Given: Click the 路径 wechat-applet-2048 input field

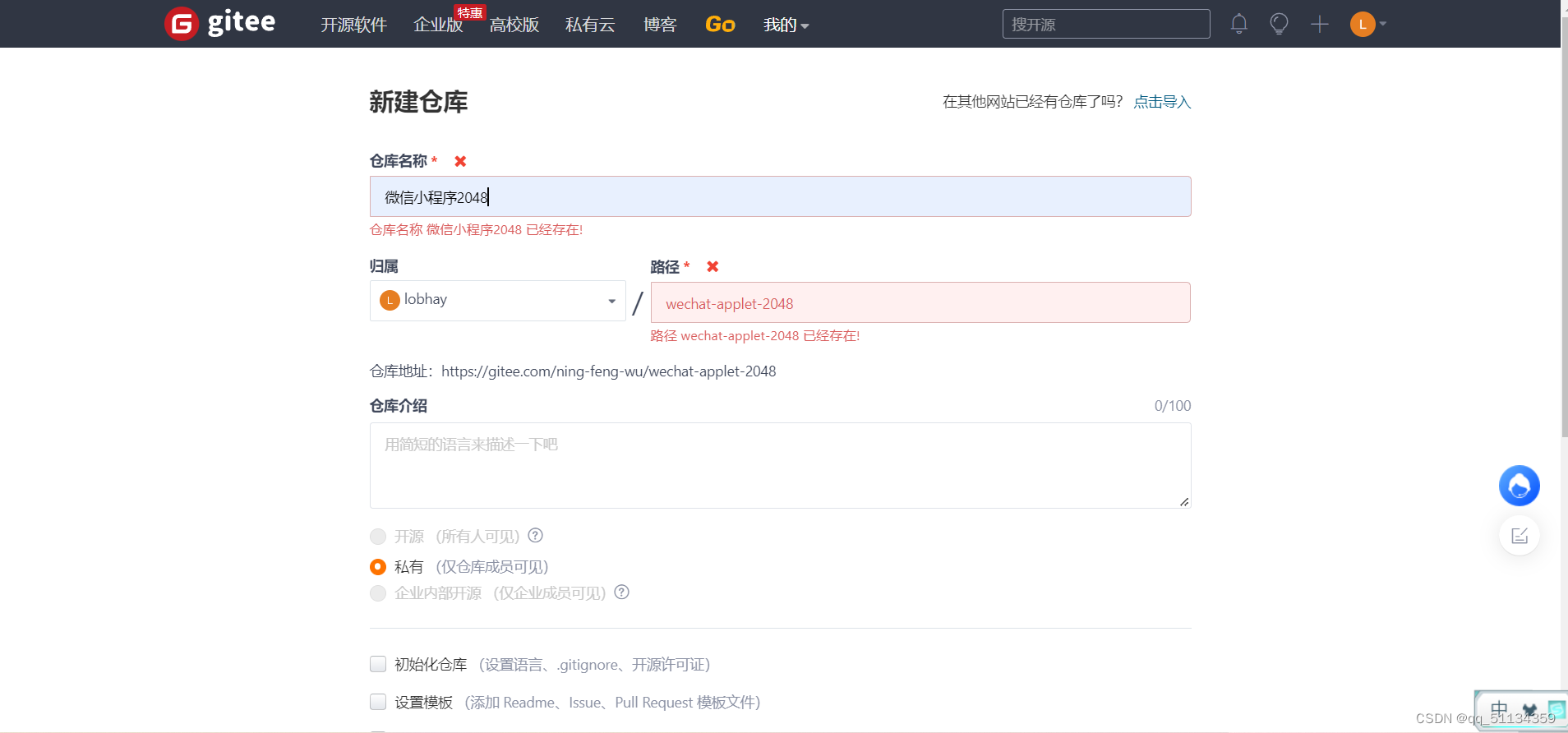Looking at the screenshot, I should (x=920, y=302).
